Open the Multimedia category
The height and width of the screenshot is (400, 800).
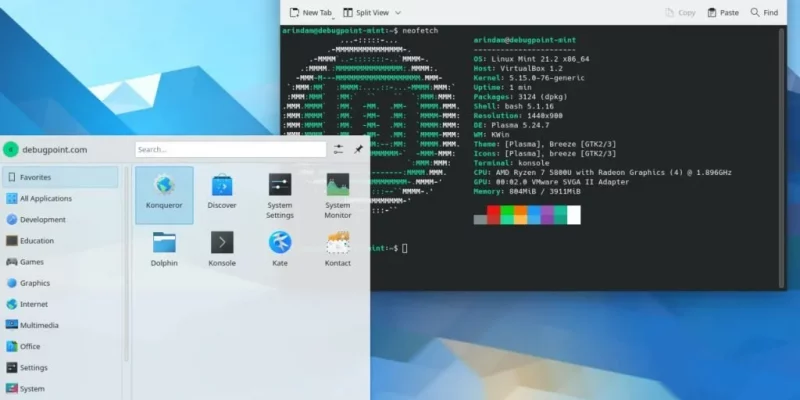tap(60, 325)
